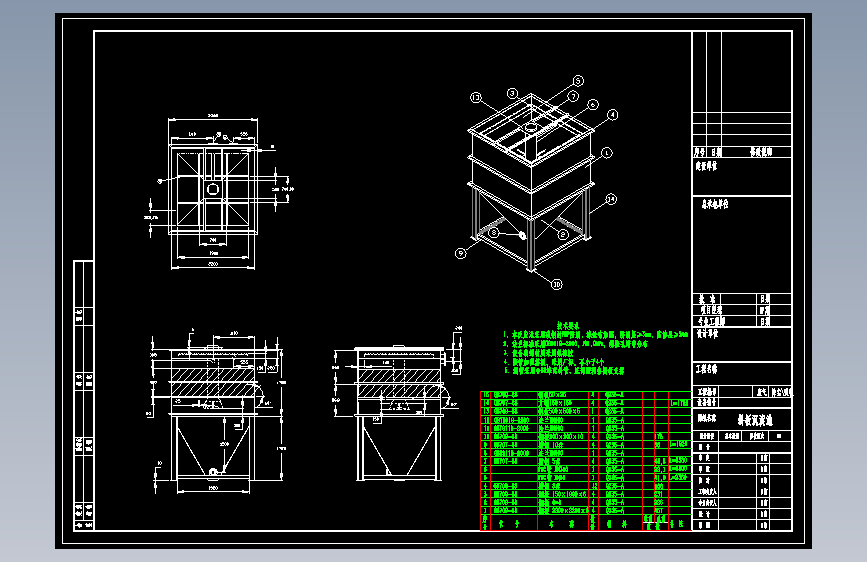Viewport: 867px width, 562px height.
Task: Click the green technical requirements heading
Action: pyautogui.click(x=568, y=326)
